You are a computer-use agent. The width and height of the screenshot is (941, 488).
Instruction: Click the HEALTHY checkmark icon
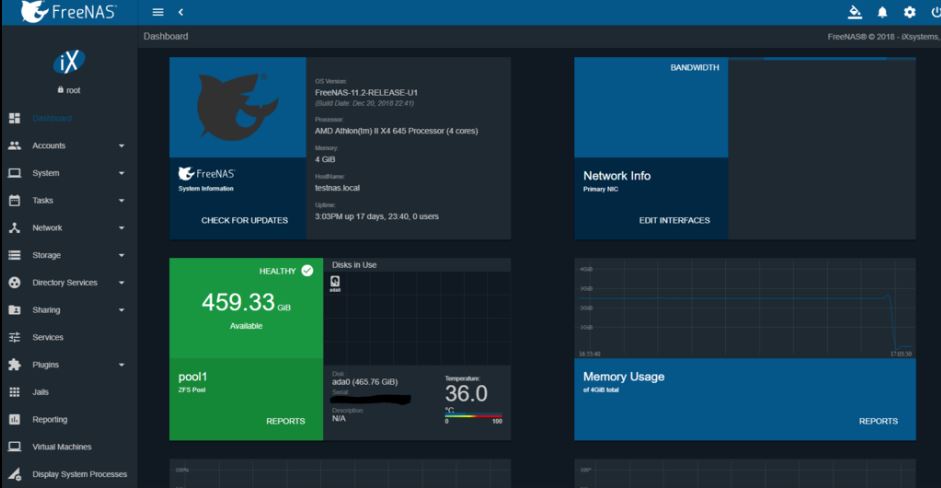[307, 271]
